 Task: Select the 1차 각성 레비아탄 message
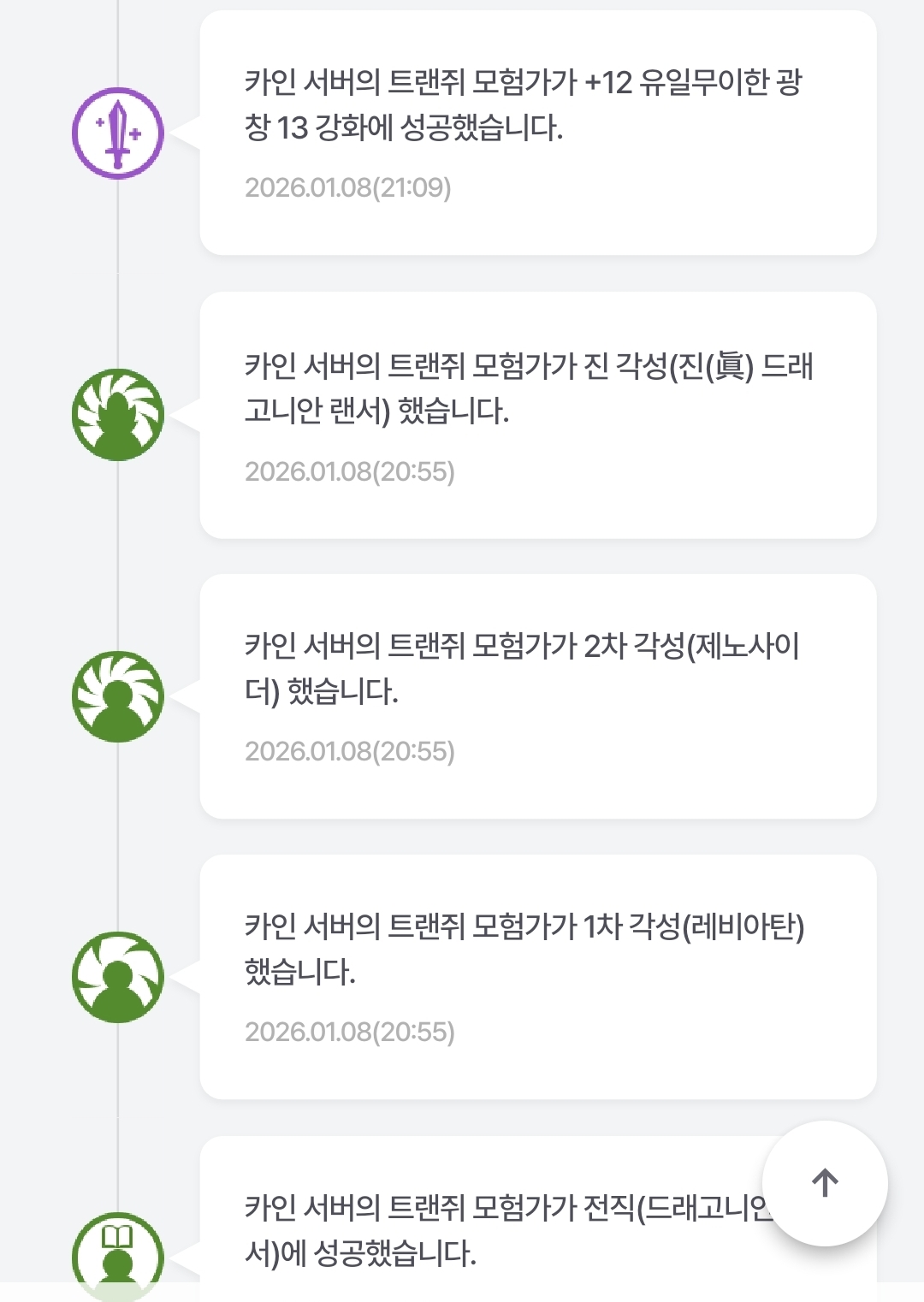[x=524, y=949]
